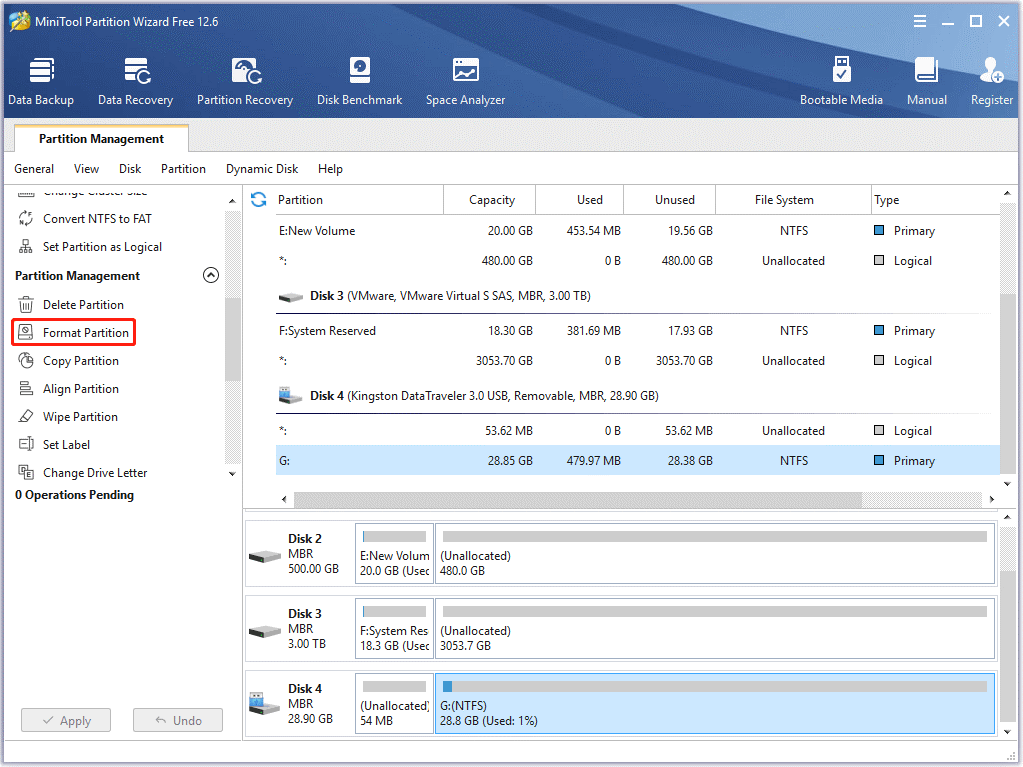Open the Partition menu

click(183, 169)
